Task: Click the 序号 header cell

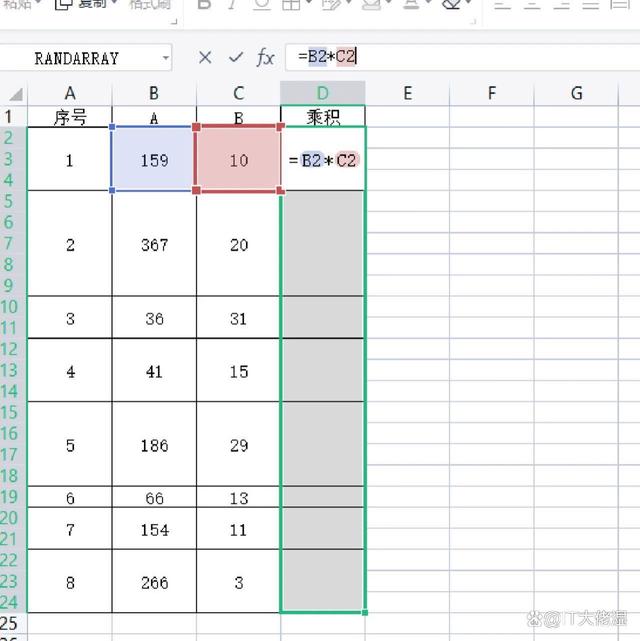Action: pos(70,117)
